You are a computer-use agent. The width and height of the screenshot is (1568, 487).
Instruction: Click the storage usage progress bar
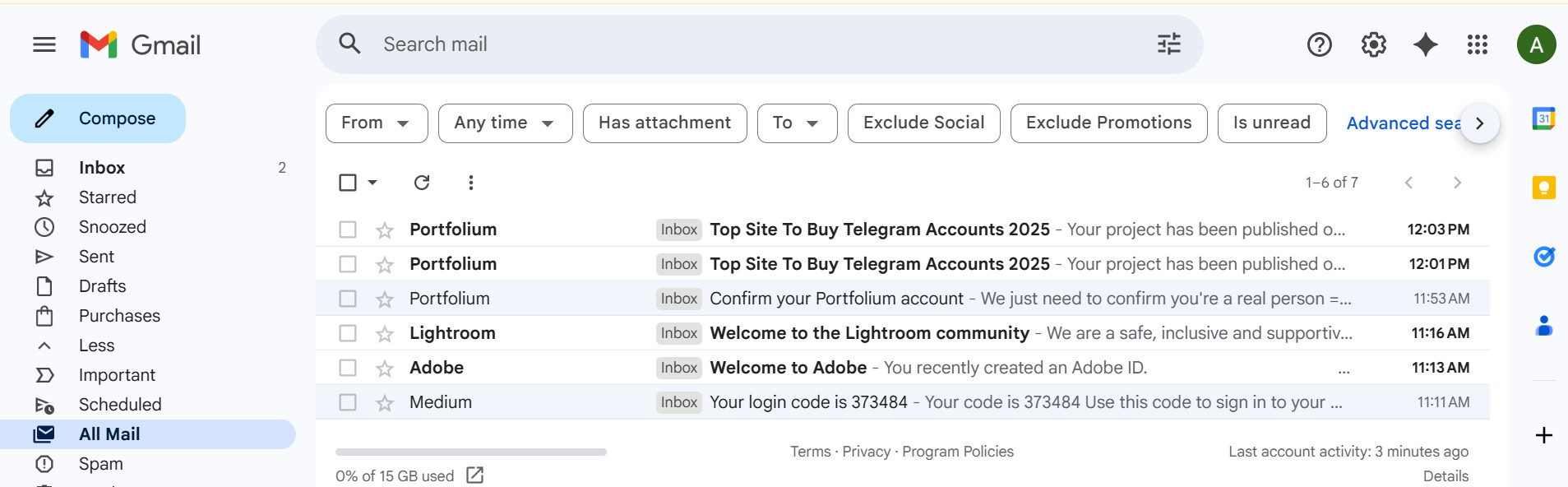tap(470, 452)
